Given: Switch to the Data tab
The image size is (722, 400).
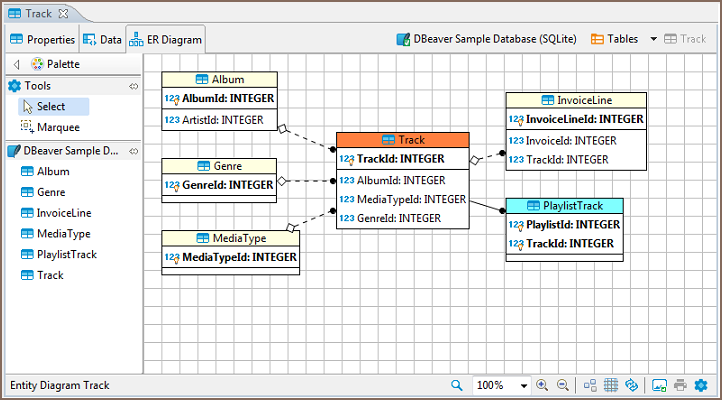Looking at the screenshot, I should (x=103, y=40).
